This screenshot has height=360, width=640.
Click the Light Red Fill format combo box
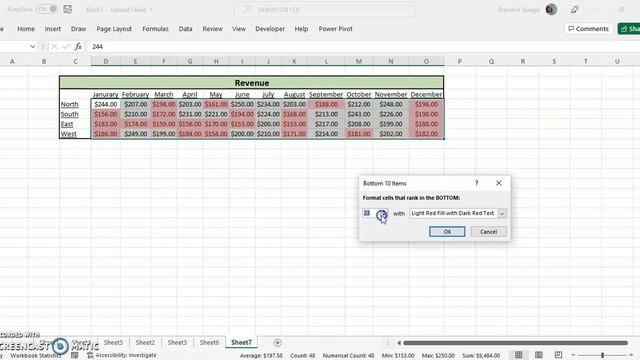click(x=458, y=213)
